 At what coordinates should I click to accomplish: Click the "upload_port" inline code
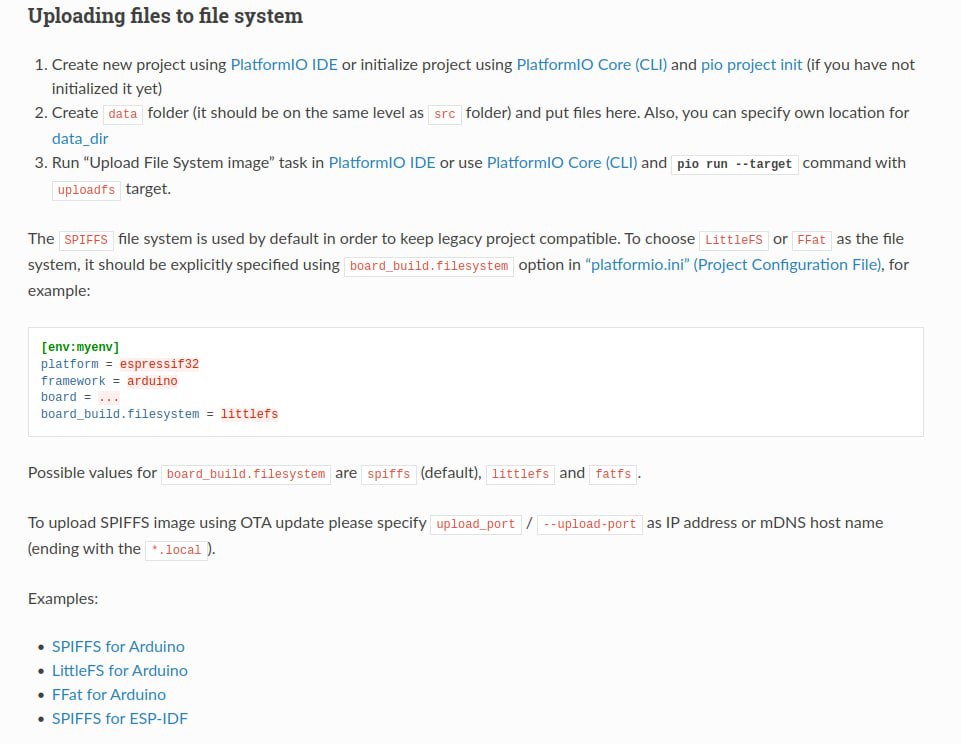point(476,524)
